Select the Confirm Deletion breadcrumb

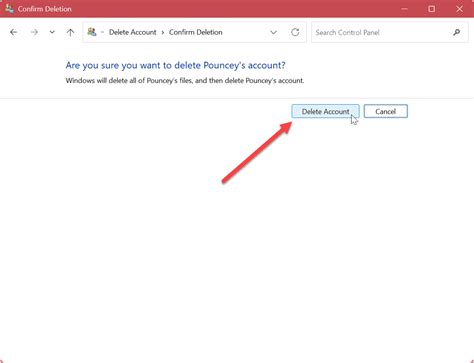pyautogui.click(x=196, y=32)
